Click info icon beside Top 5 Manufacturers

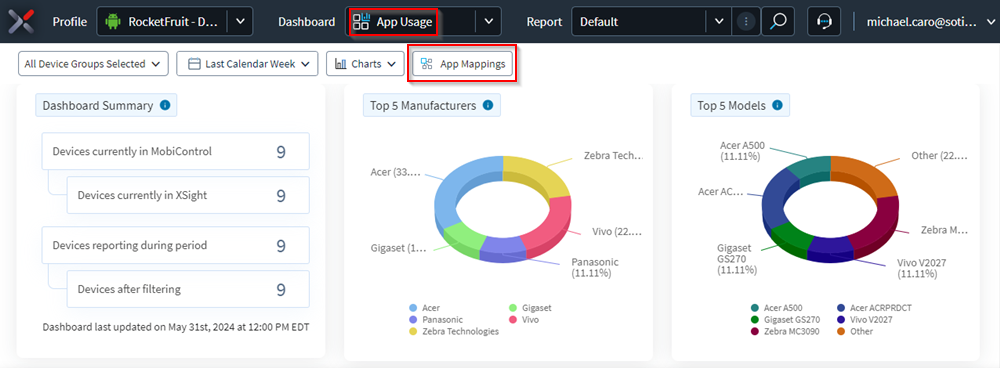click(x=488, y=105)
